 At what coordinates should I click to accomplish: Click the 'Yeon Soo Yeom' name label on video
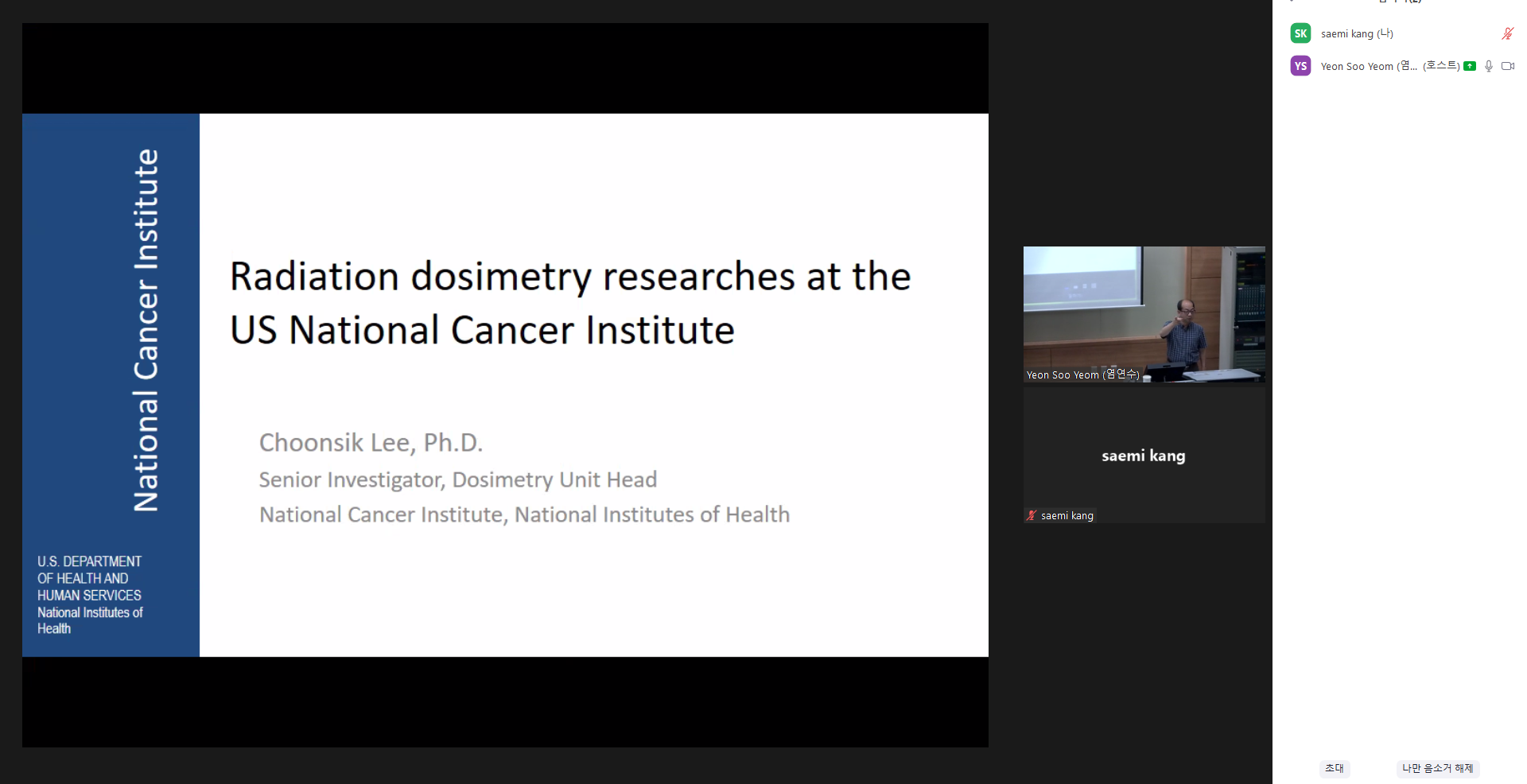[1082, 375]
